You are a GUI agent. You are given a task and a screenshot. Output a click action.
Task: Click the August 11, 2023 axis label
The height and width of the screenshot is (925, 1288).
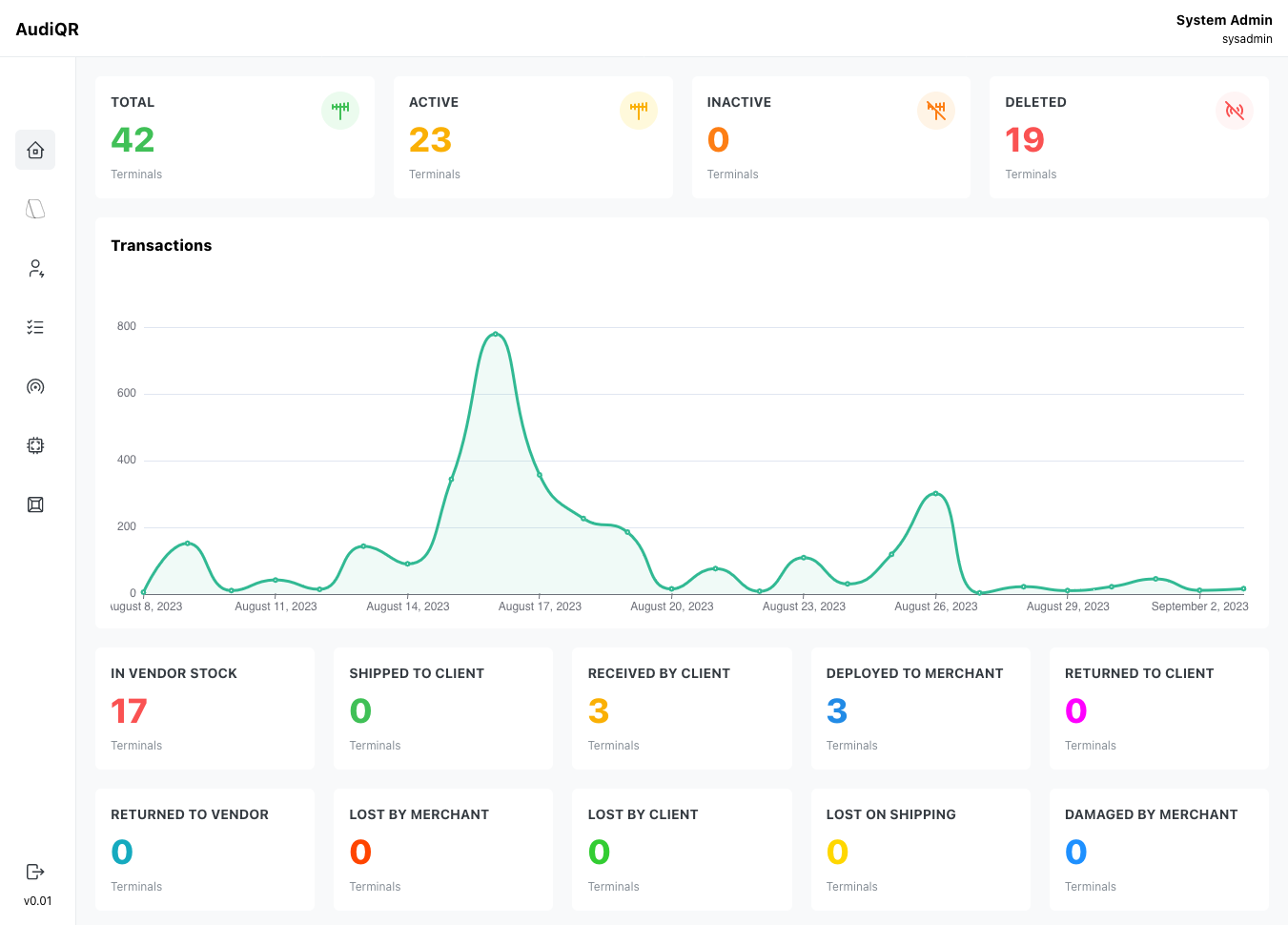tap(276, 606)
